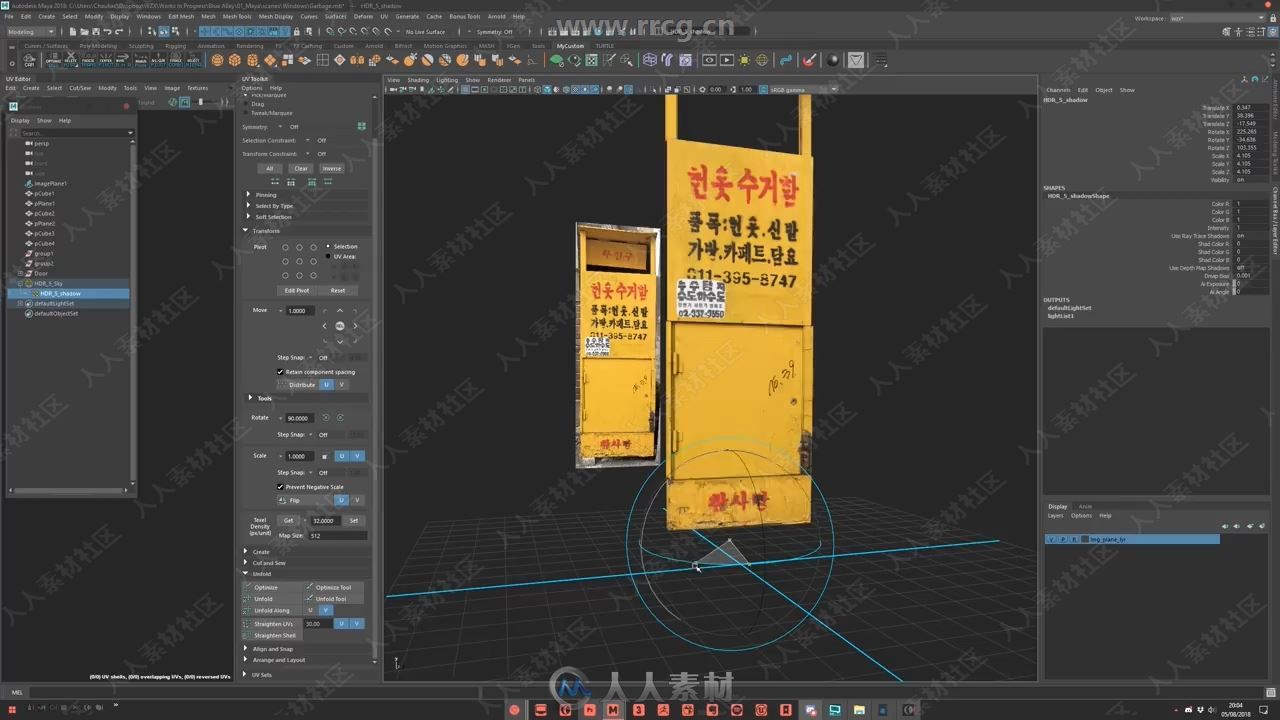
Task: Click the Unfold Tool button
Action: (x=334, y=599)
